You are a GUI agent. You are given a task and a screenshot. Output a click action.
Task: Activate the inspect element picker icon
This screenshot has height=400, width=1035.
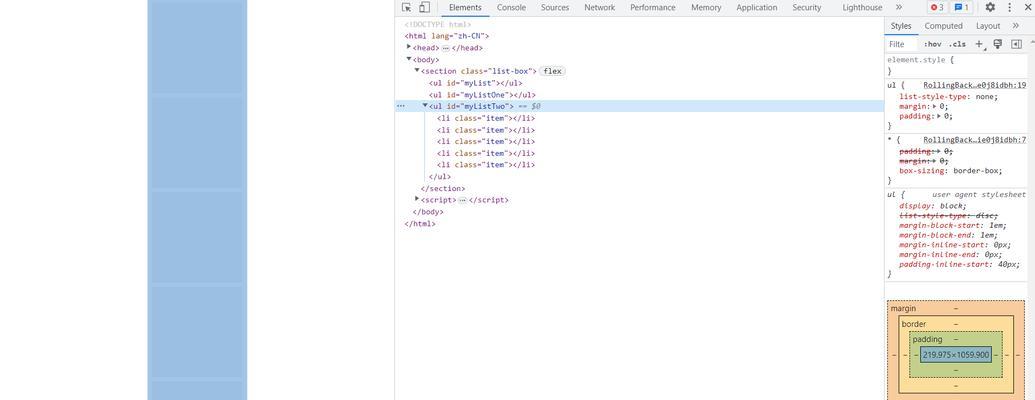tap(407, 7)
